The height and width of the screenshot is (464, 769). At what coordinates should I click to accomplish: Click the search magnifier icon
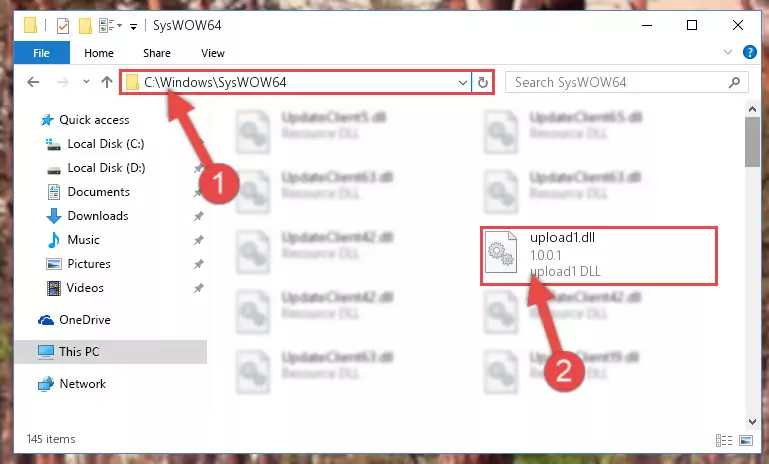point(734,82)
